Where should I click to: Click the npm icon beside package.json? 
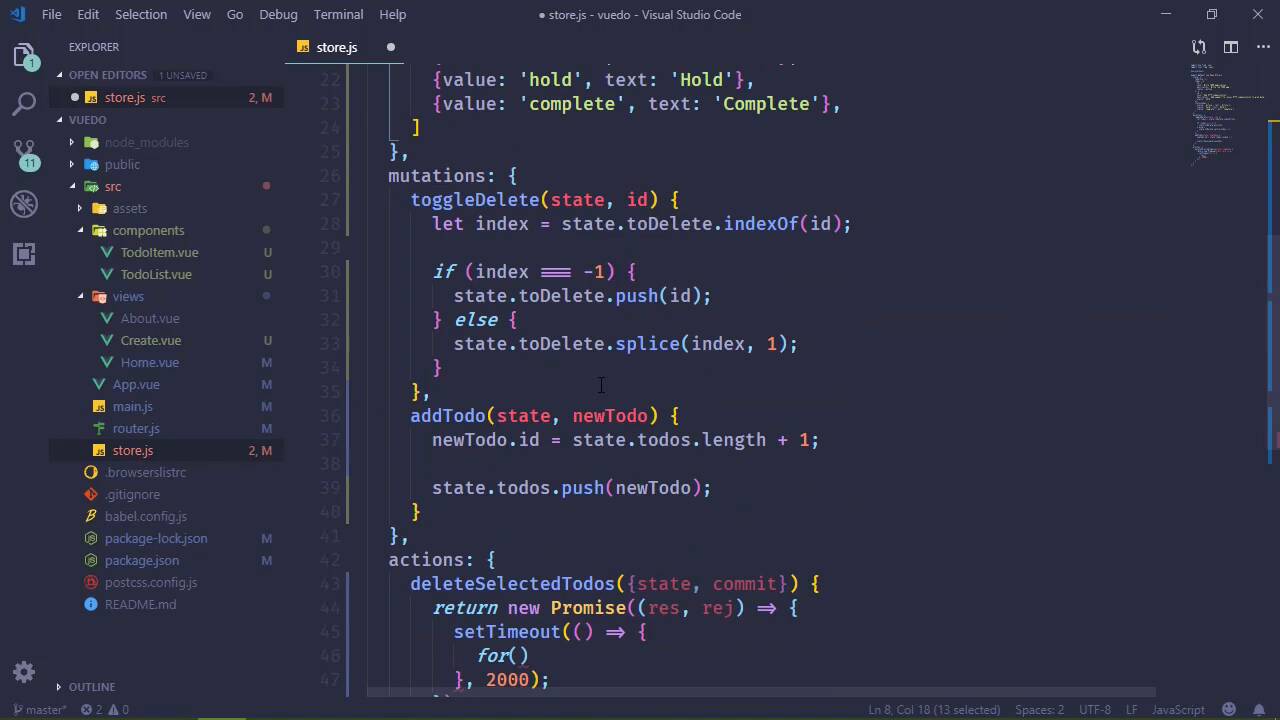point(91,560)
